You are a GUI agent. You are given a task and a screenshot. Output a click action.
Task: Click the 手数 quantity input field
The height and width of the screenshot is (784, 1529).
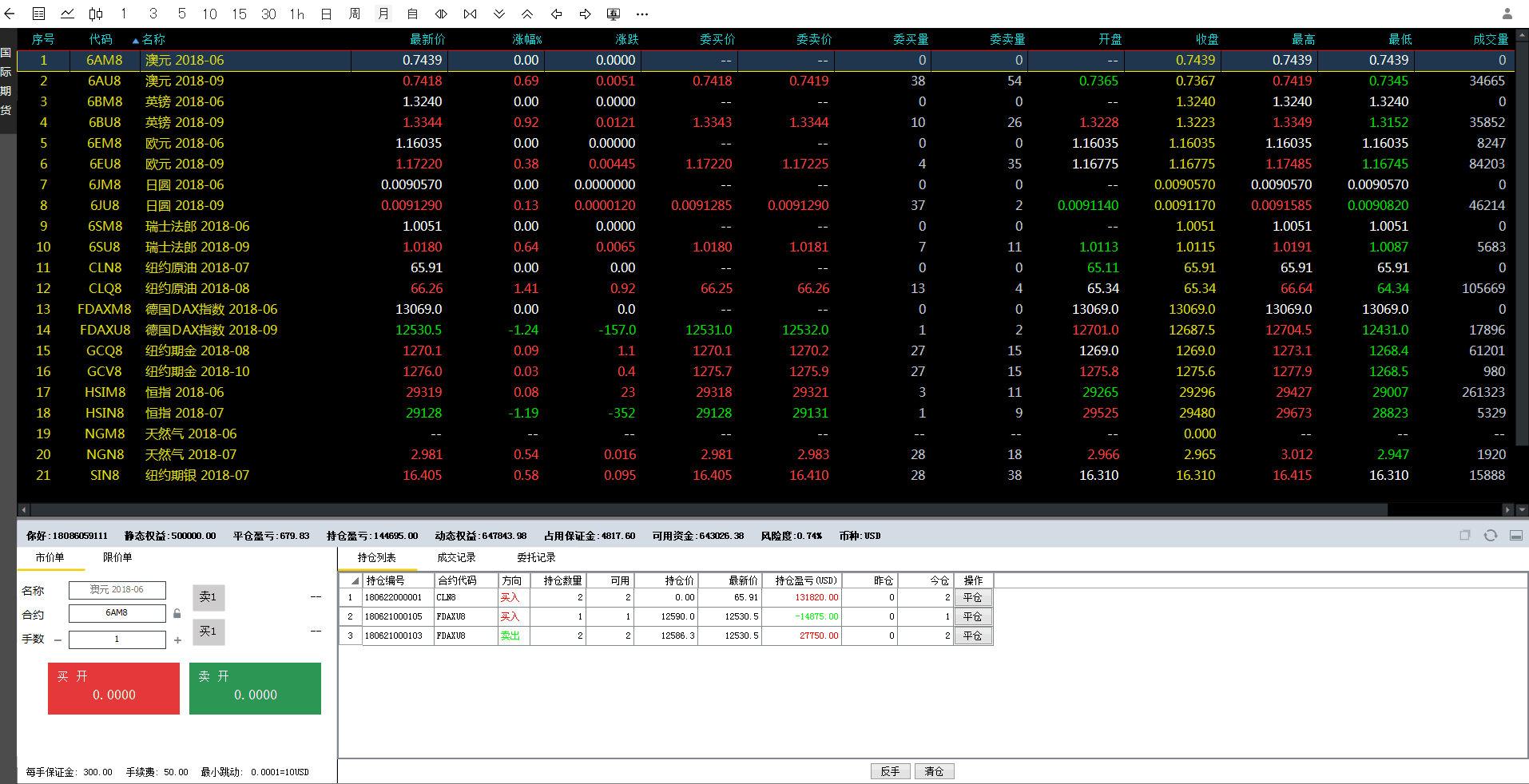pyautogui.click(x=117, y=639)
